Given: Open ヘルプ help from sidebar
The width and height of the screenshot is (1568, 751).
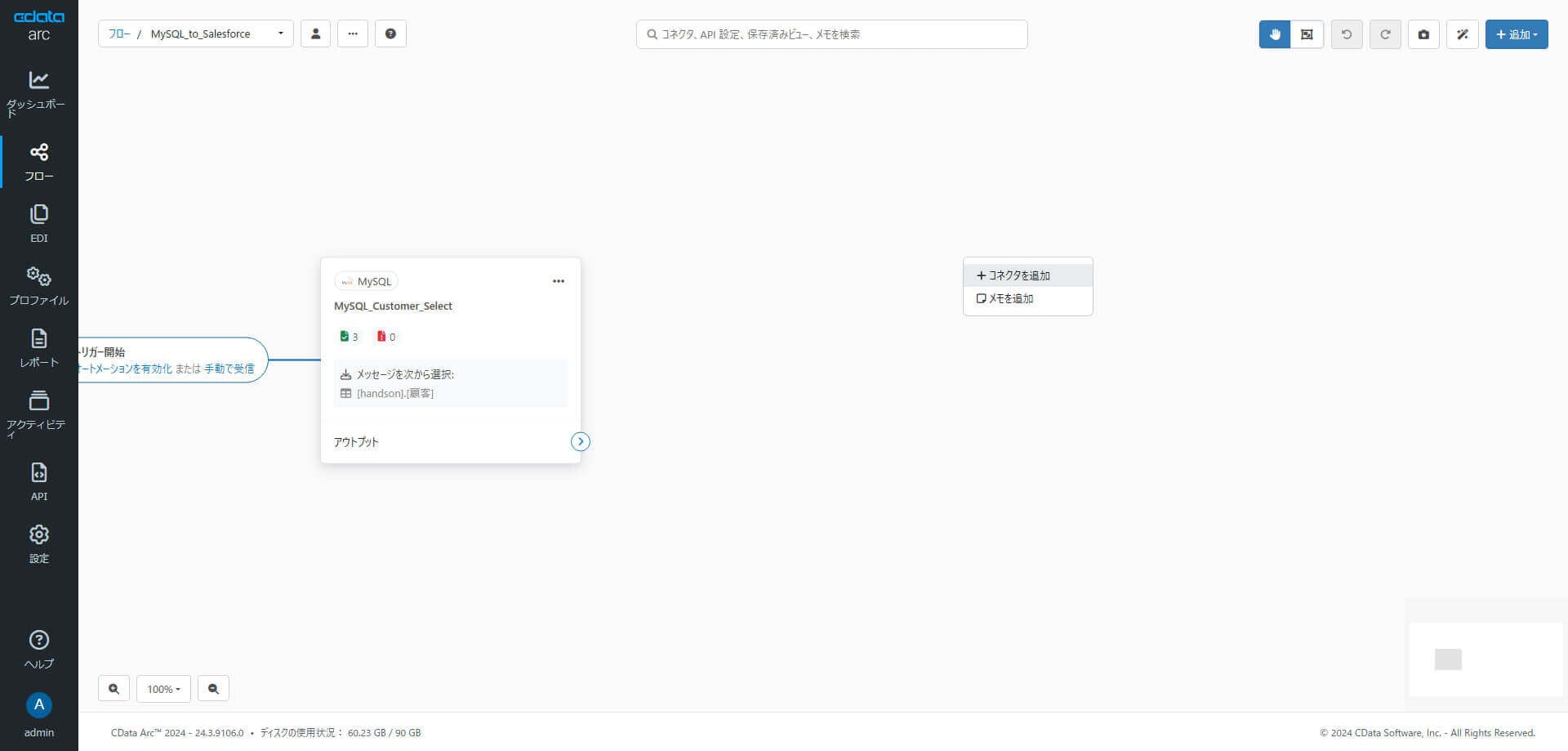Looking at the screenshot, I should pos(38,650).
